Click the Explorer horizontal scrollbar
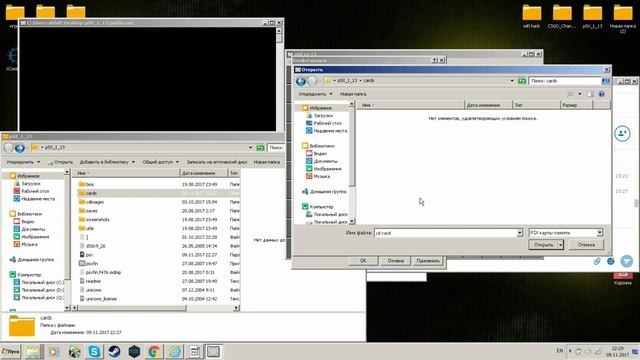Image resolution: width=640 pixels, height=360 pixels. pyautogui.click(x=133, y=308)
